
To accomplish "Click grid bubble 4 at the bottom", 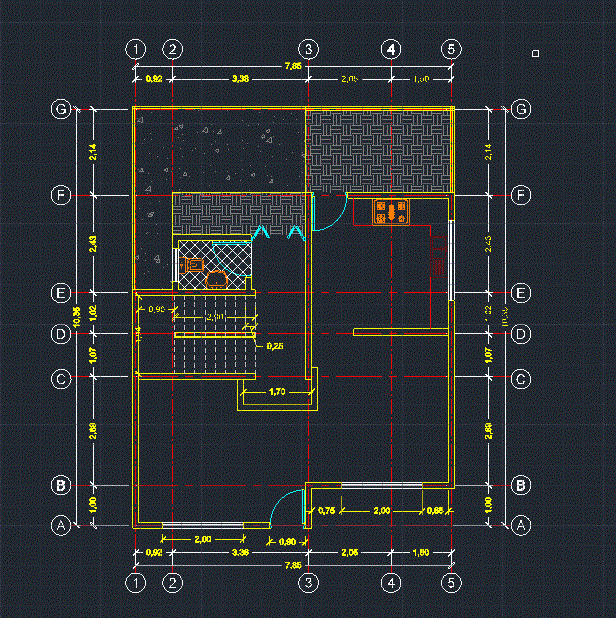I will tap(391, 583).
